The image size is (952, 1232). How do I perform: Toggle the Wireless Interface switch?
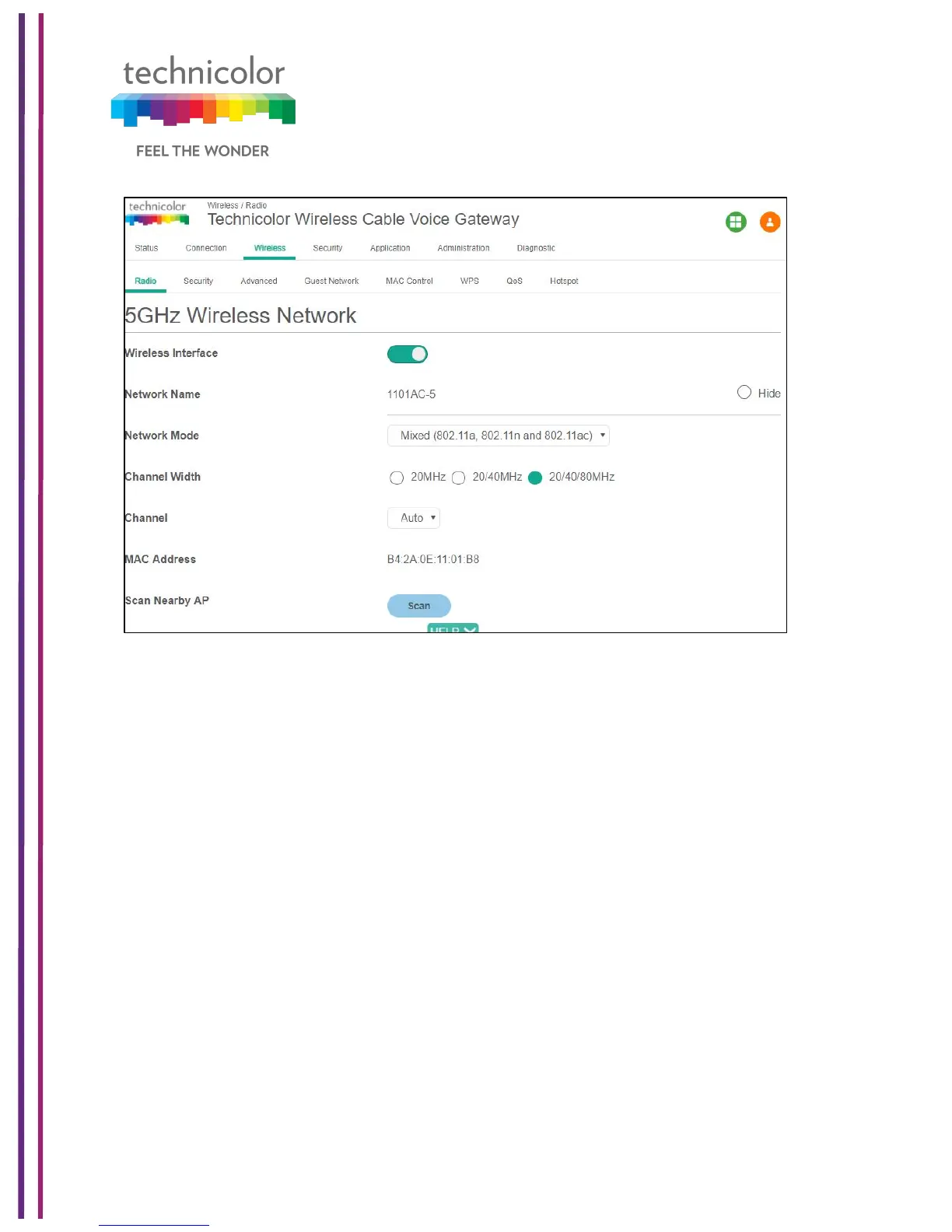[x=408, y=355]
